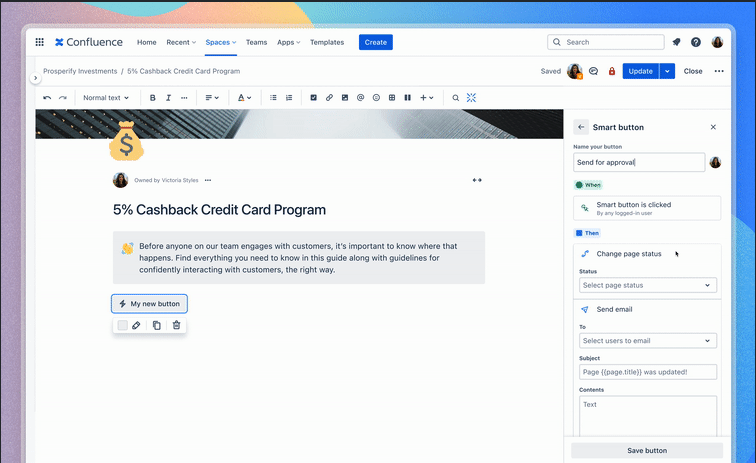This screenshot has height=463, width=756.
Task: Insert a table
Action: coord(392,97)
